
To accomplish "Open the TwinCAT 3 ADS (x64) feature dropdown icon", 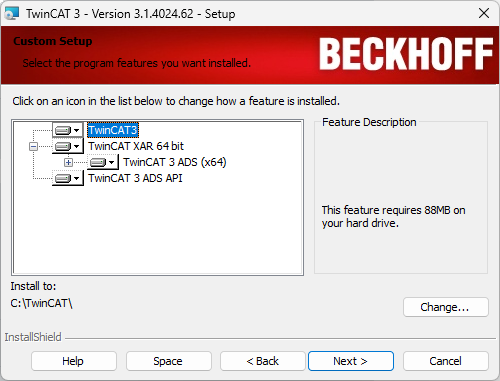I will coord(103,162).
